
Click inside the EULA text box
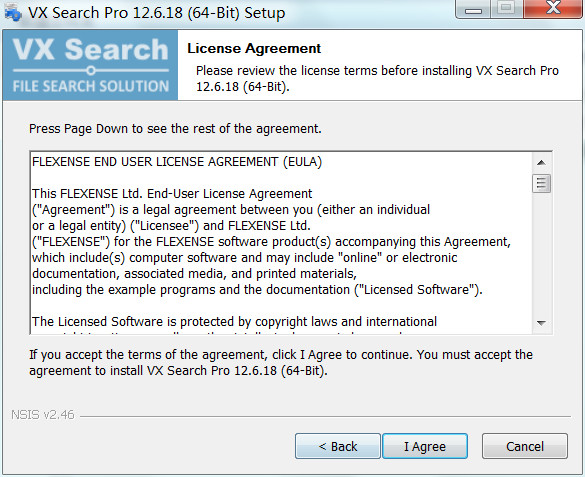281,242
